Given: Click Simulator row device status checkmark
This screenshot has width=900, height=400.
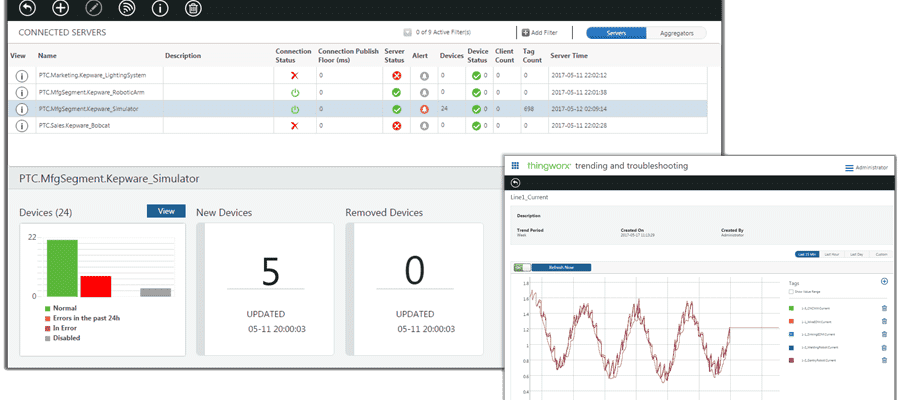Looking at the screenshot, I should point(476,109).
